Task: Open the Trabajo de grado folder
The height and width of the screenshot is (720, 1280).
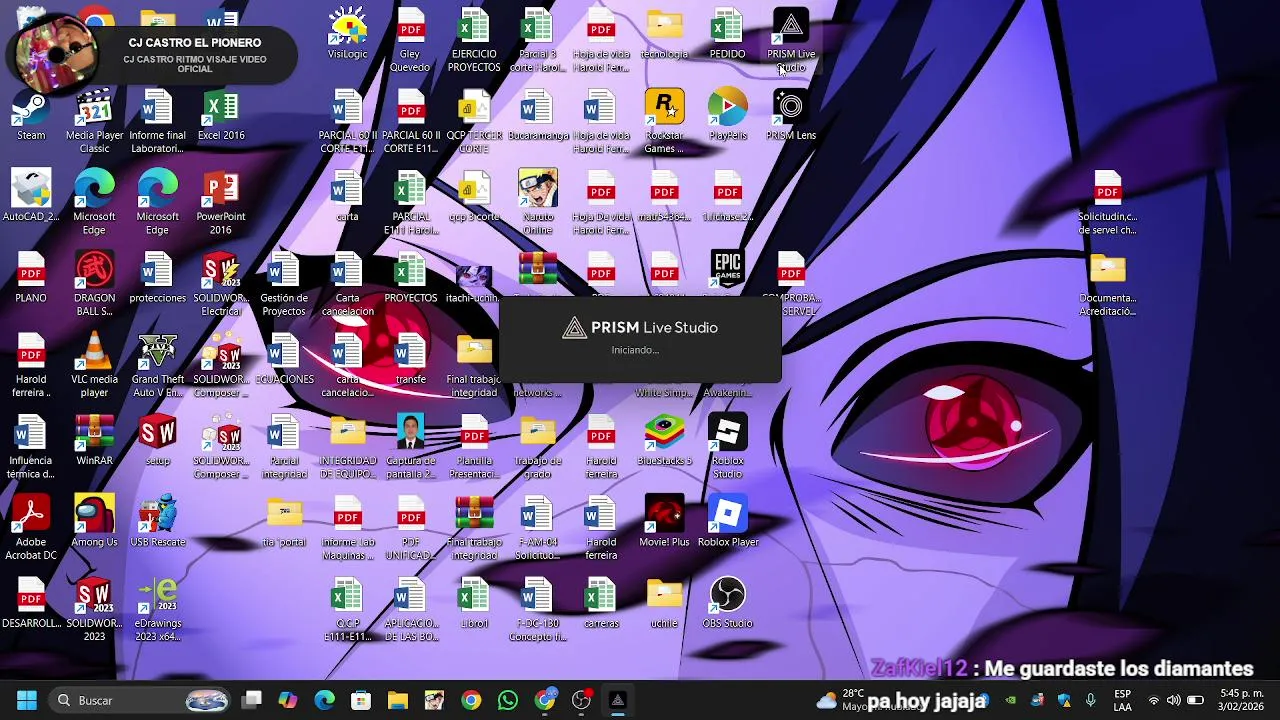Action: [x=537, y=446]
